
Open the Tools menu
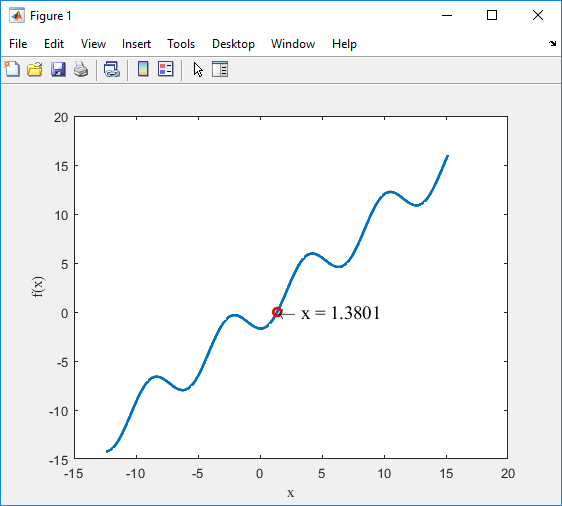(181, 44)
